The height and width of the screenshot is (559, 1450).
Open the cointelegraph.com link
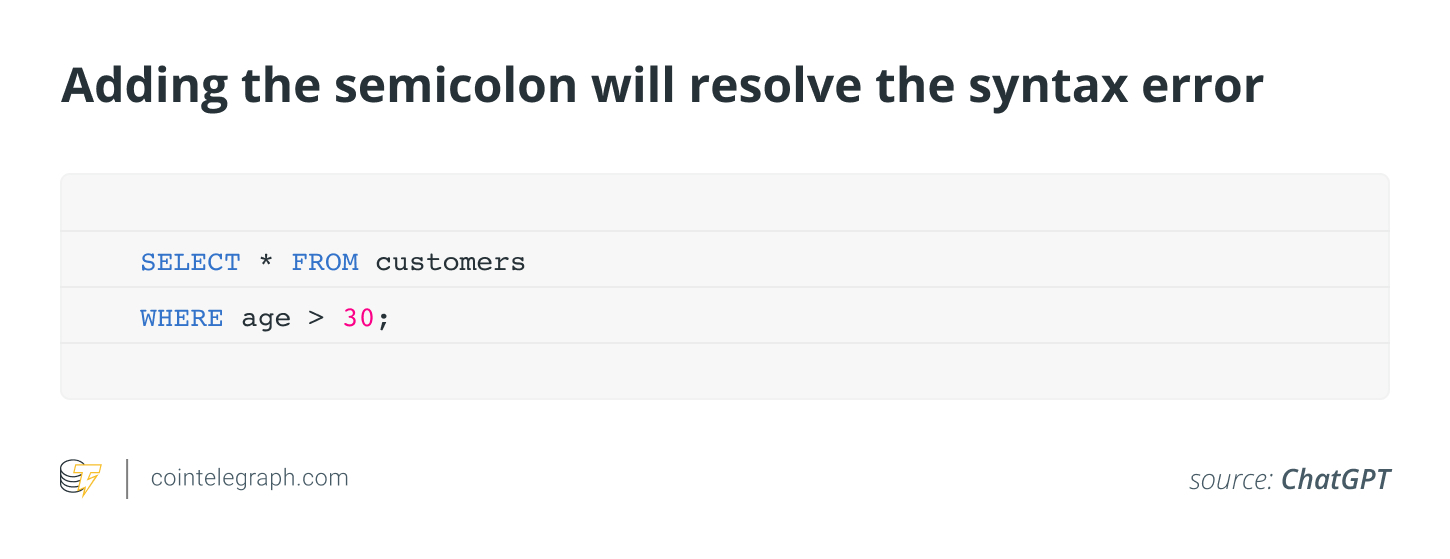tap(249, 478)
